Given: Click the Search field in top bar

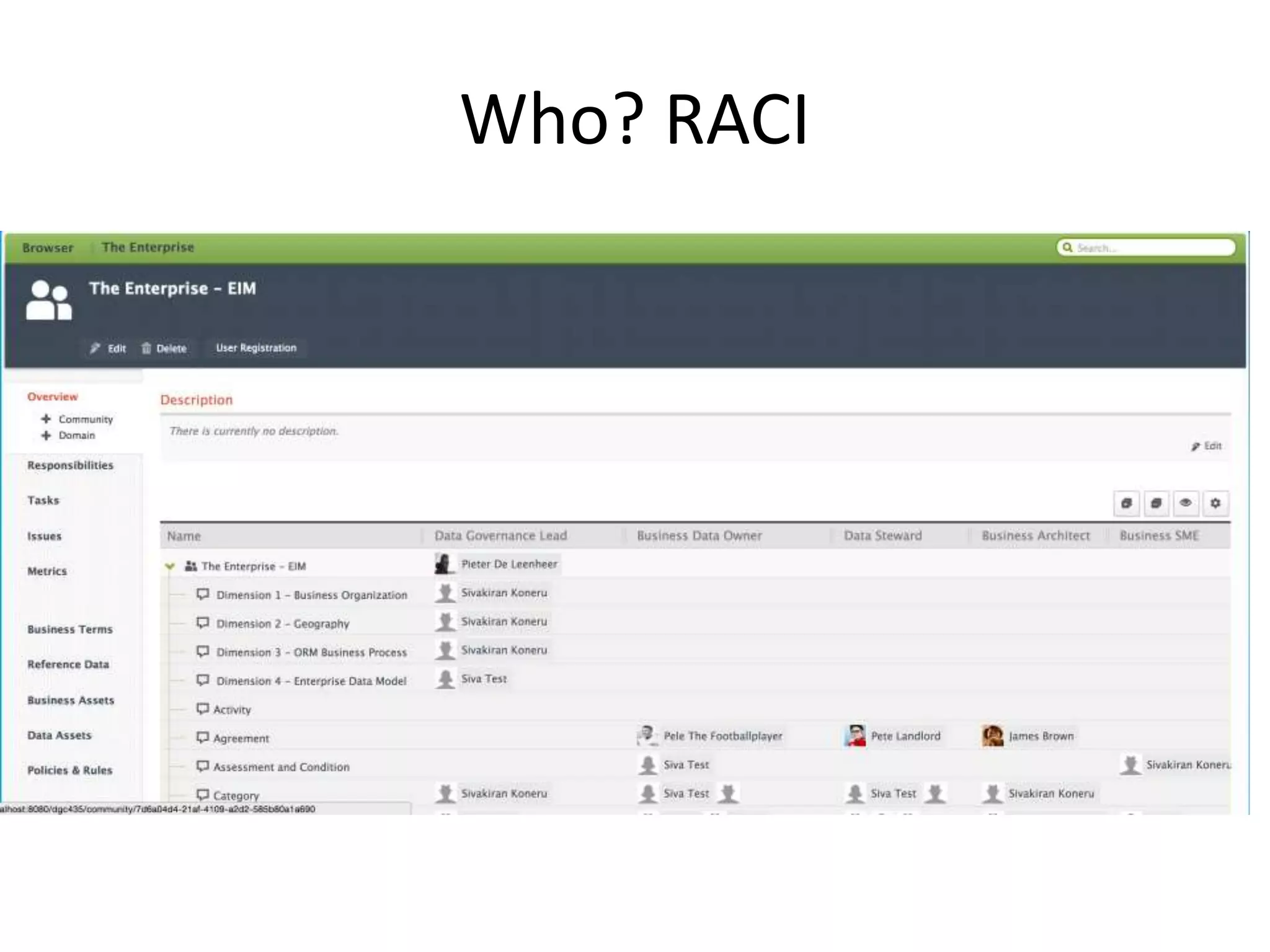Looking at the screenshot, I should pyautogui.click(x=1146, y=247).
